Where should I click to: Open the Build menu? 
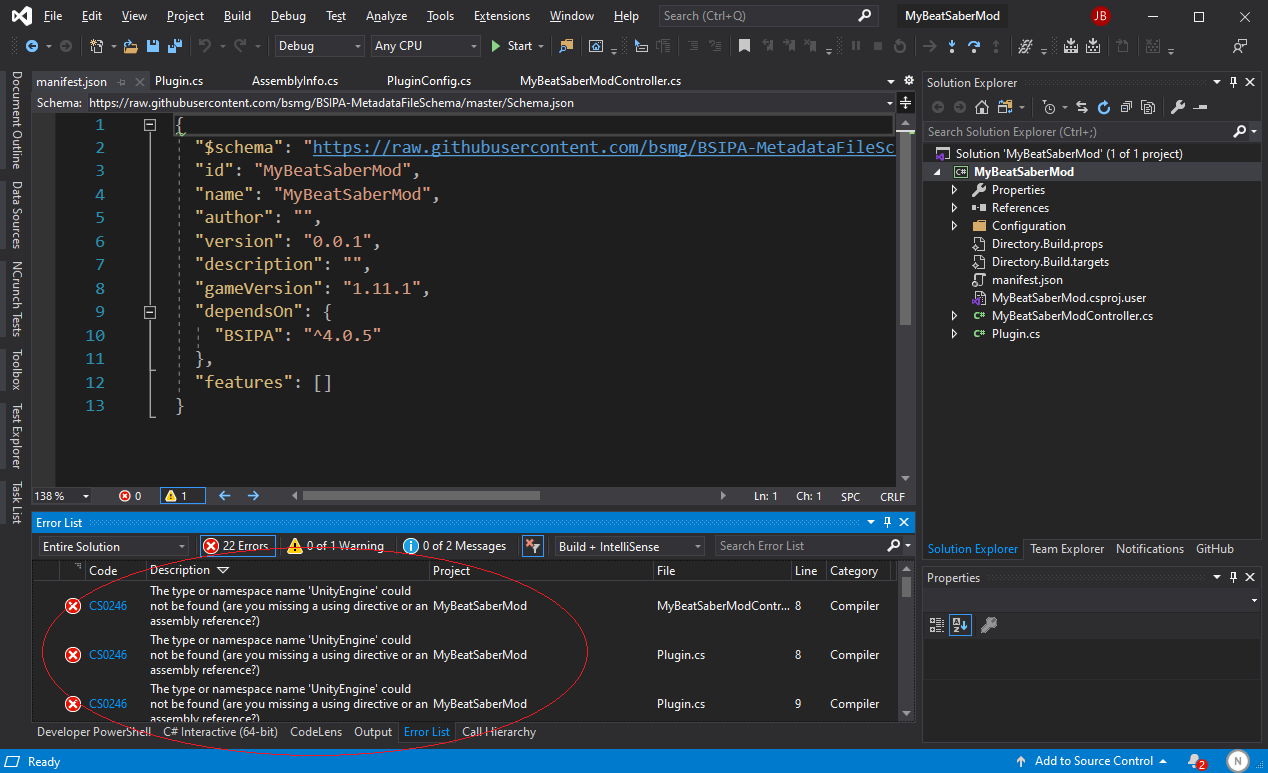pos(237,16)
